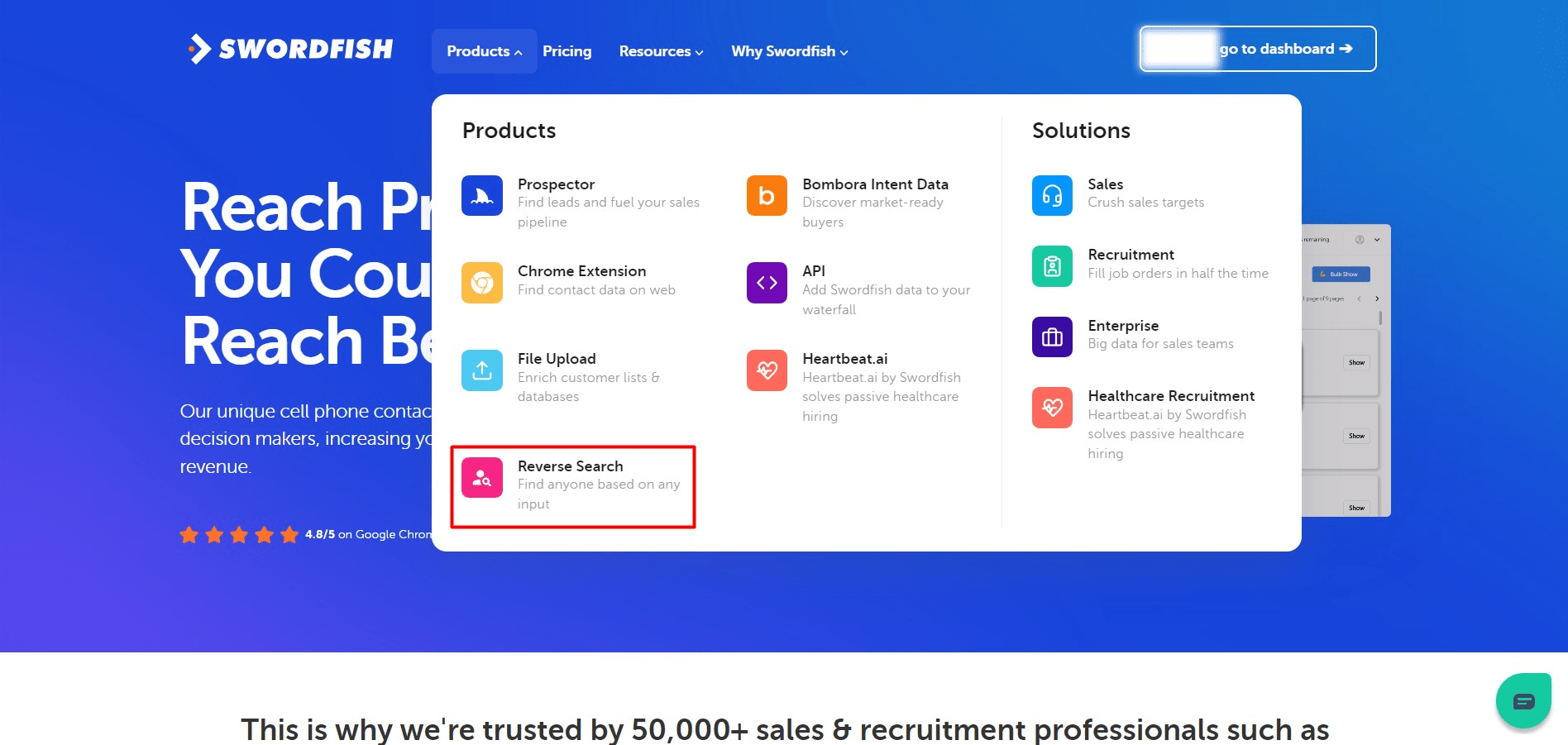Go to the Pricing page
Screen dimensions: 1568x745
pyautogui.click(x=567, y=51)
